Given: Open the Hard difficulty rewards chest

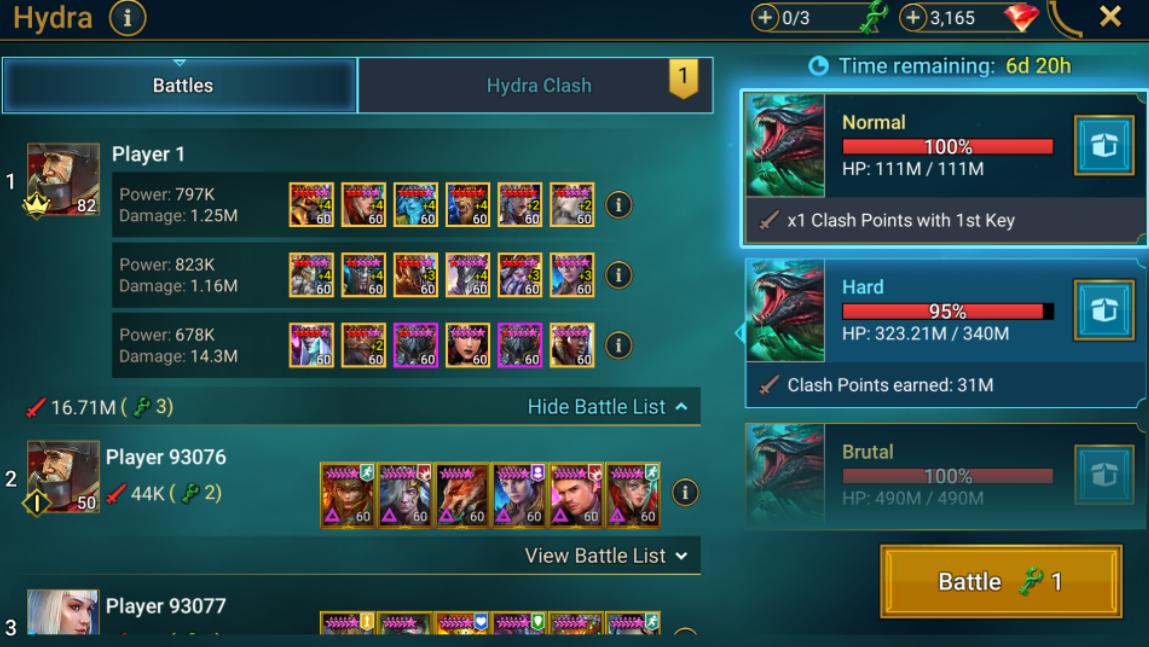Looking at the screenshot, I should tap(1104, 311).
